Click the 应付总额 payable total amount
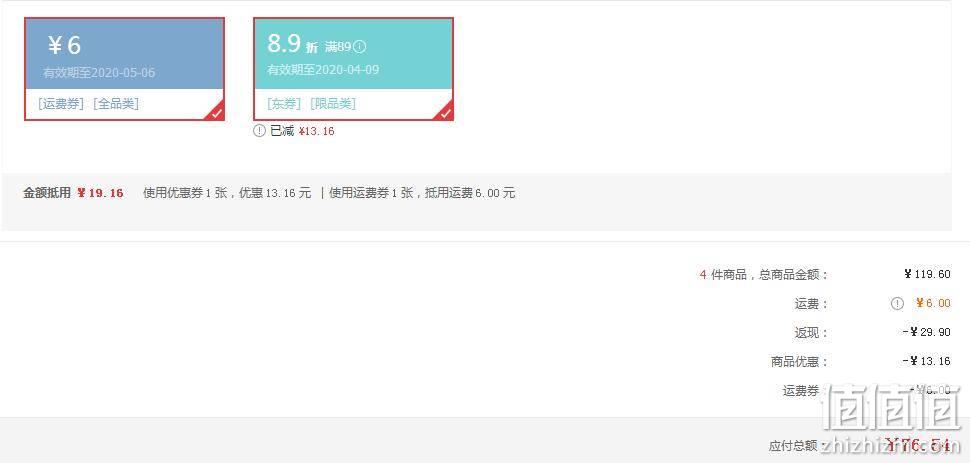This screenshot has width=970, height=463. 917,445
